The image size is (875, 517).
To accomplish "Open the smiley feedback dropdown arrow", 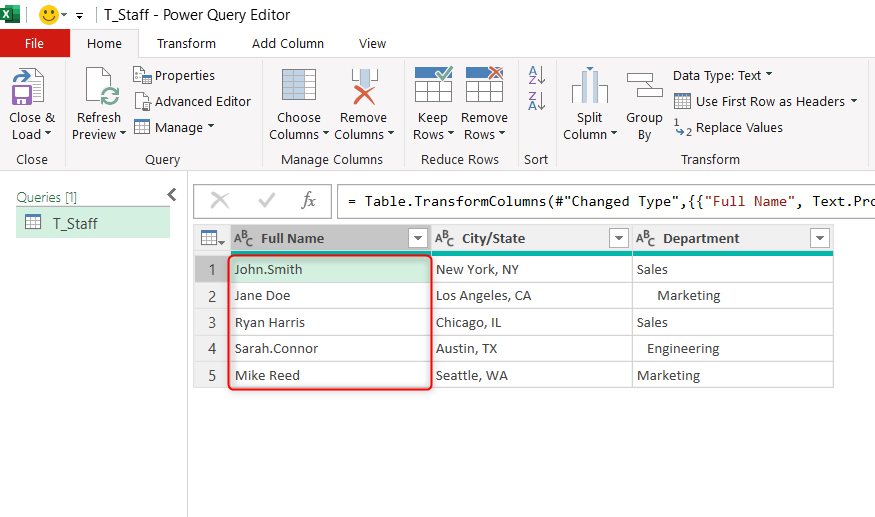I will tap(64, 15).
